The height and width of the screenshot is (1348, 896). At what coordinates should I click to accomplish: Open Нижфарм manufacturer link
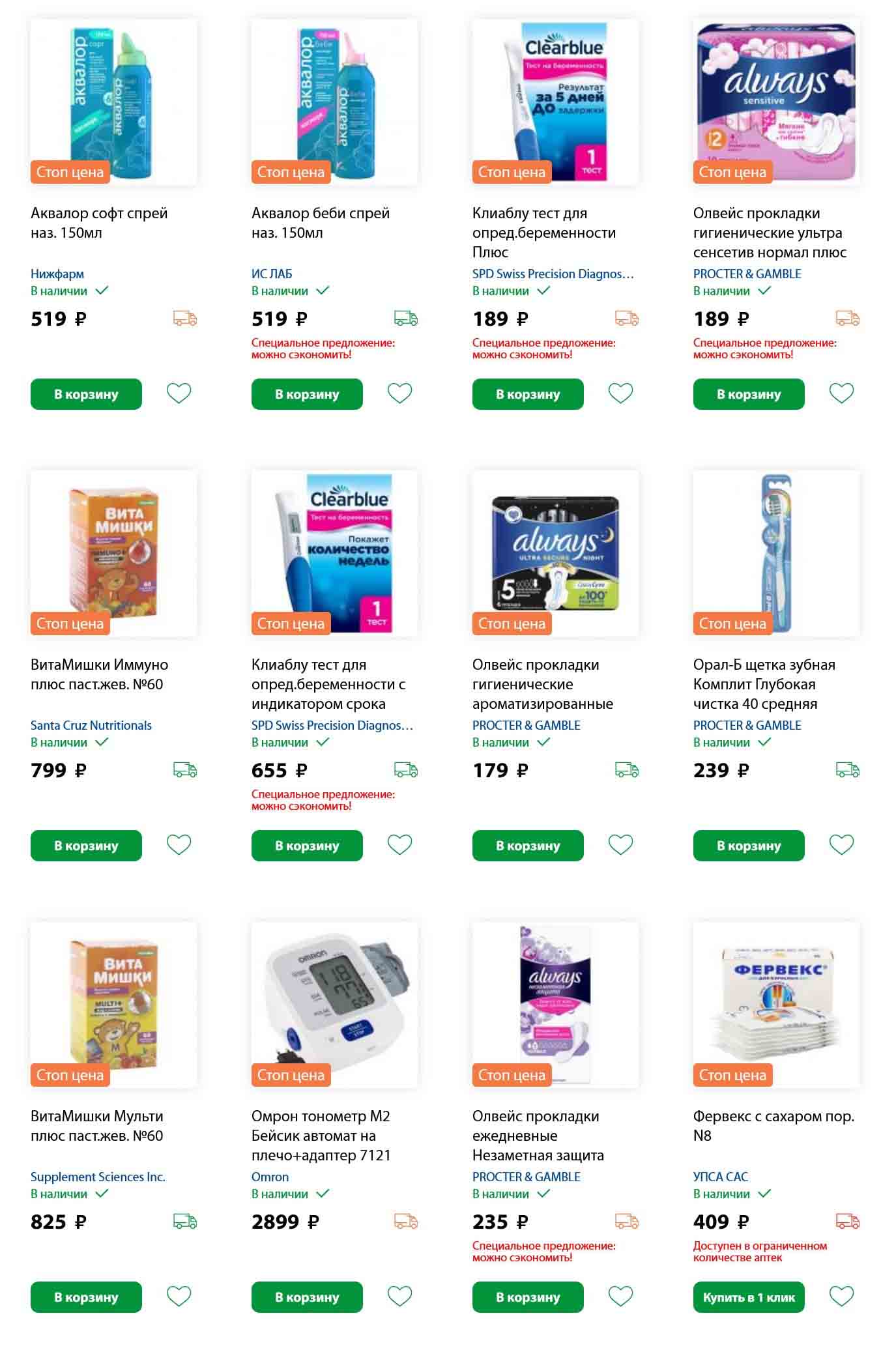(57, 274)
